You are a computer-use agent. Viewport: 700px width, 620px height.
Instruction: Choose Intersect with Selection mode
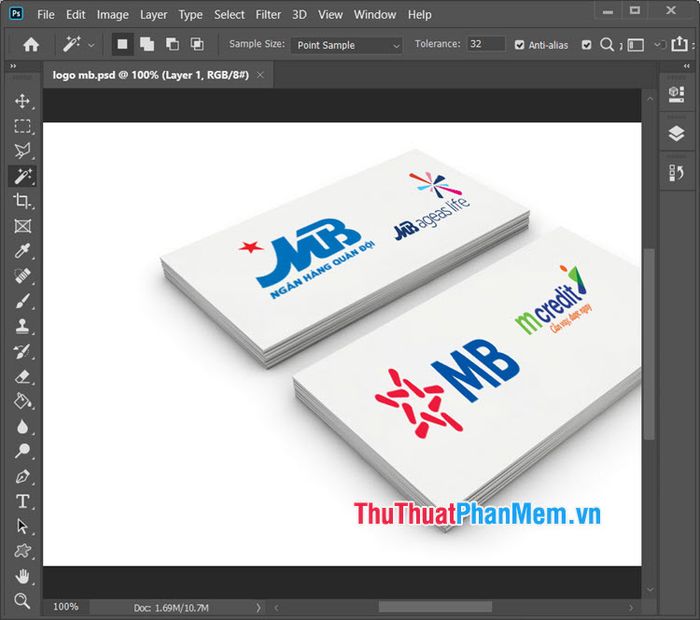pos(197,44)
